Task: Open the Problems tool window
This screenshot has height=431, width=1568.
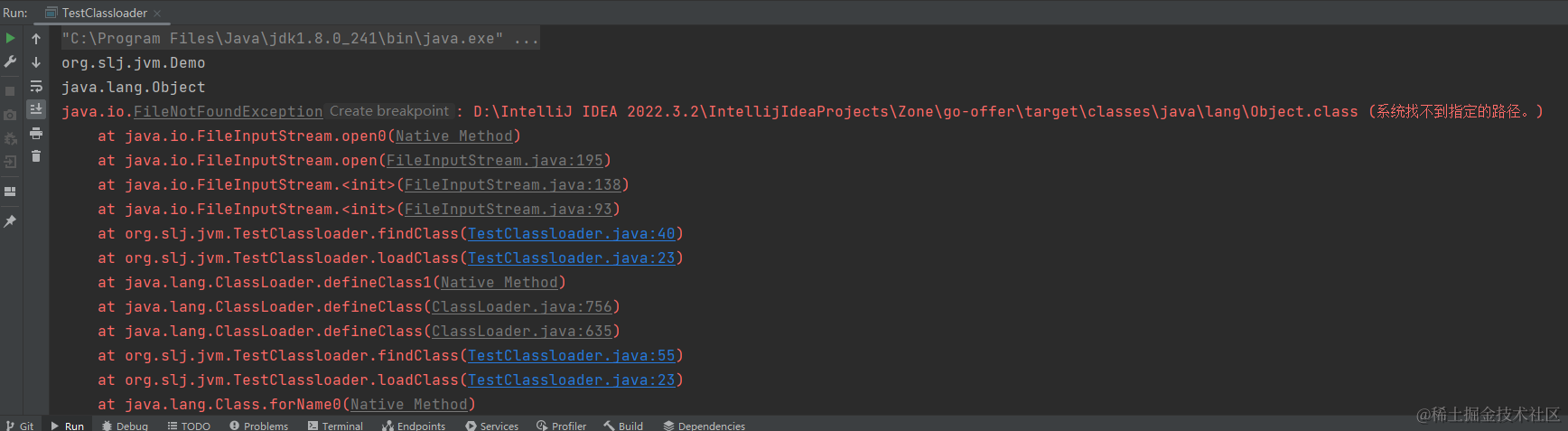Action: tap(259, 426)
